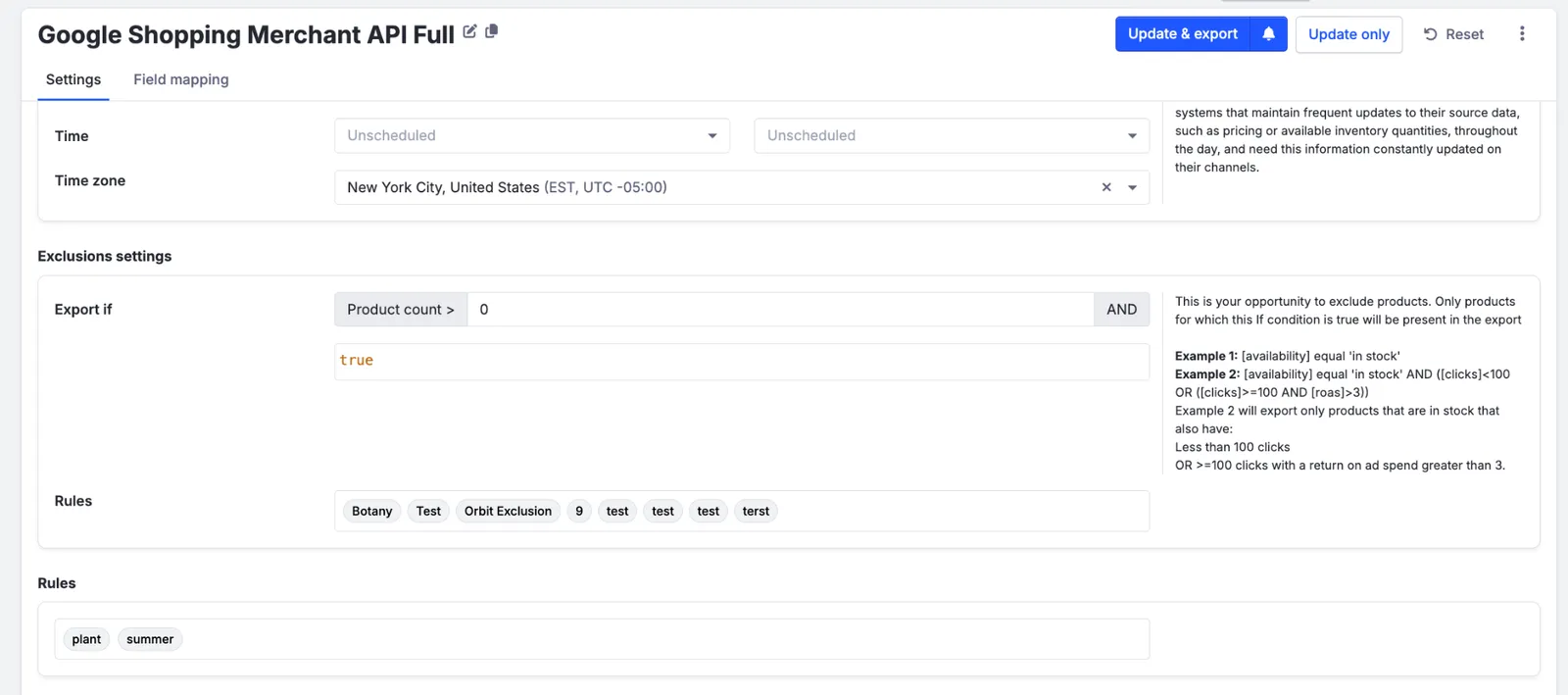Click the bell icon on Update & export
Screen dimensions: 1568x695
pyautogui.click(x=1268, y=34)
